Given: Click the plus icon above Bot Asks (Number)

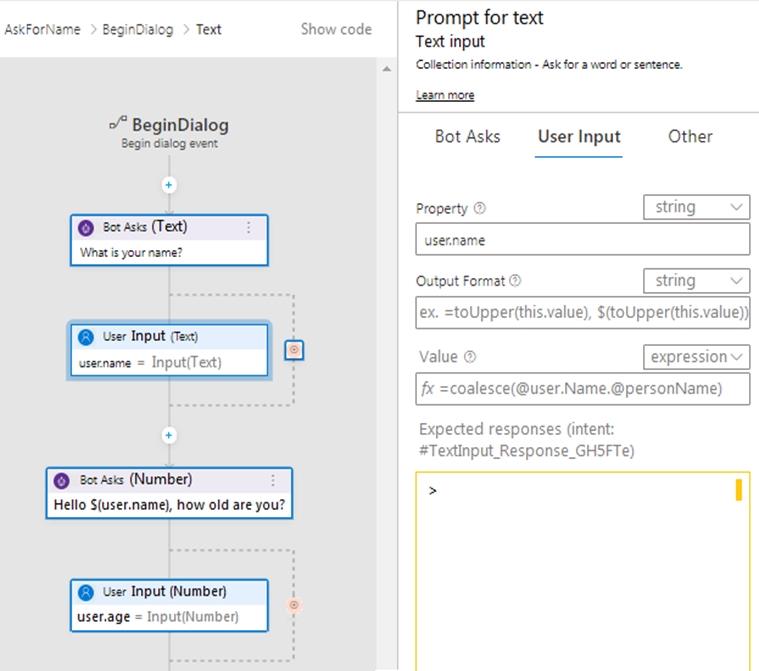Looking at the screenshot, I should 169,435.
